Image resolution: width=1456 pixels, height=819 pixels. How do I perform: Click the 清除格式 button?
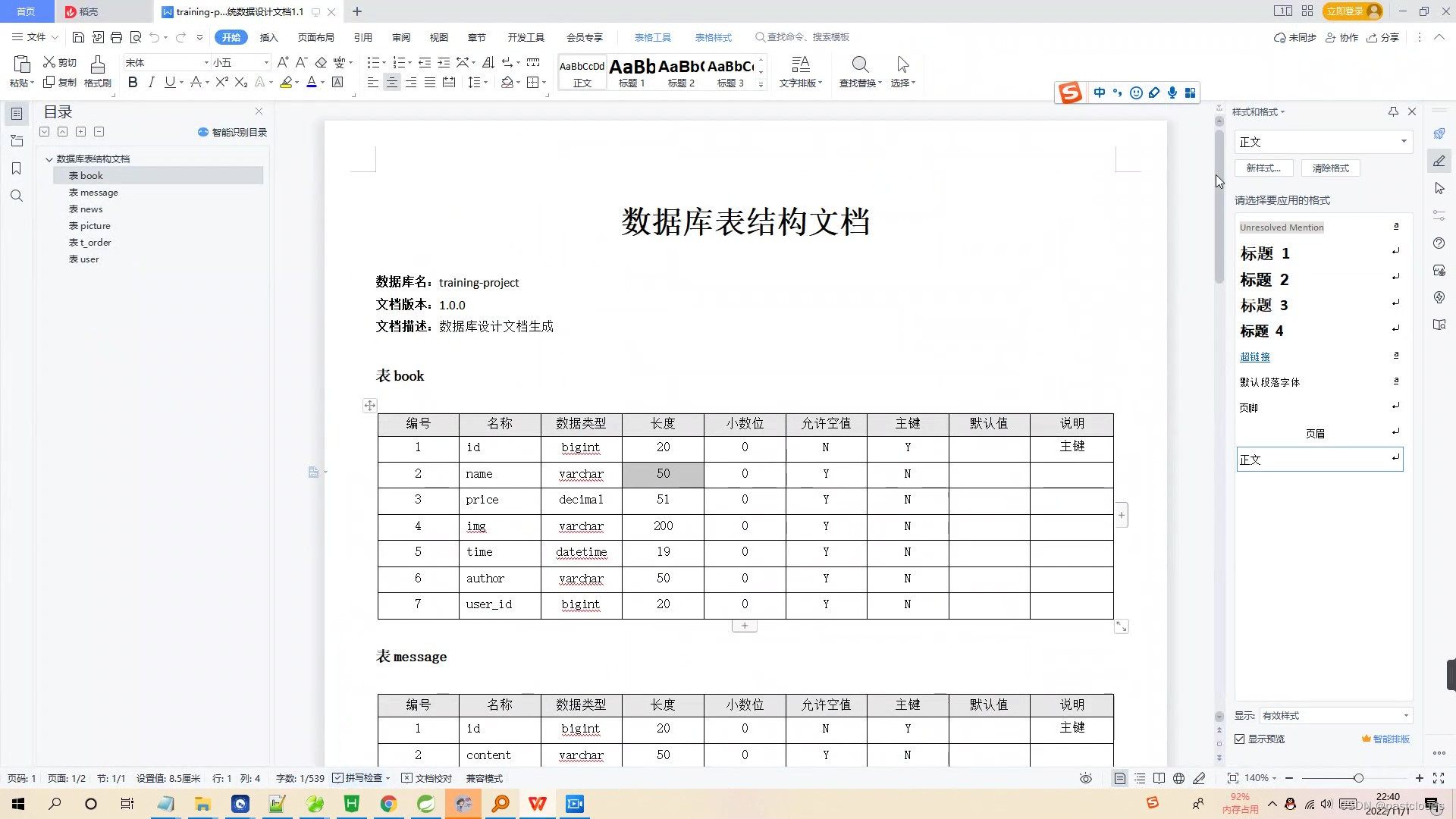click(x=1330, y=168)
